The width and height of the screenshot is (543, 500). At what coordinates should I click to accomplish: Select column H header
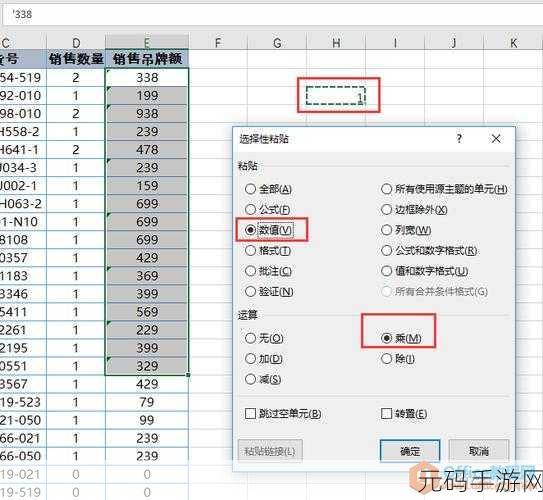point(336,42)
